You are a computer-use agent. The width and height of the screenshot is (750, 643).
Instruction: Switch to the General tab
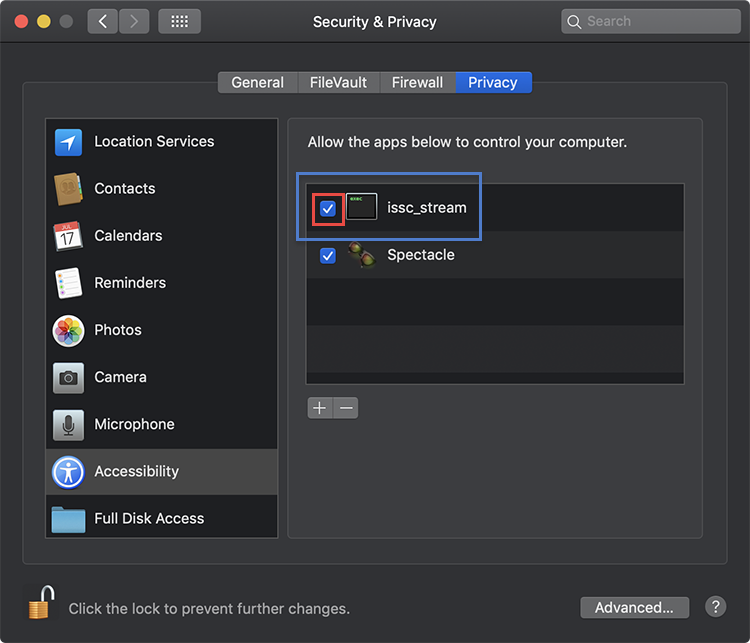coord(257,82)
